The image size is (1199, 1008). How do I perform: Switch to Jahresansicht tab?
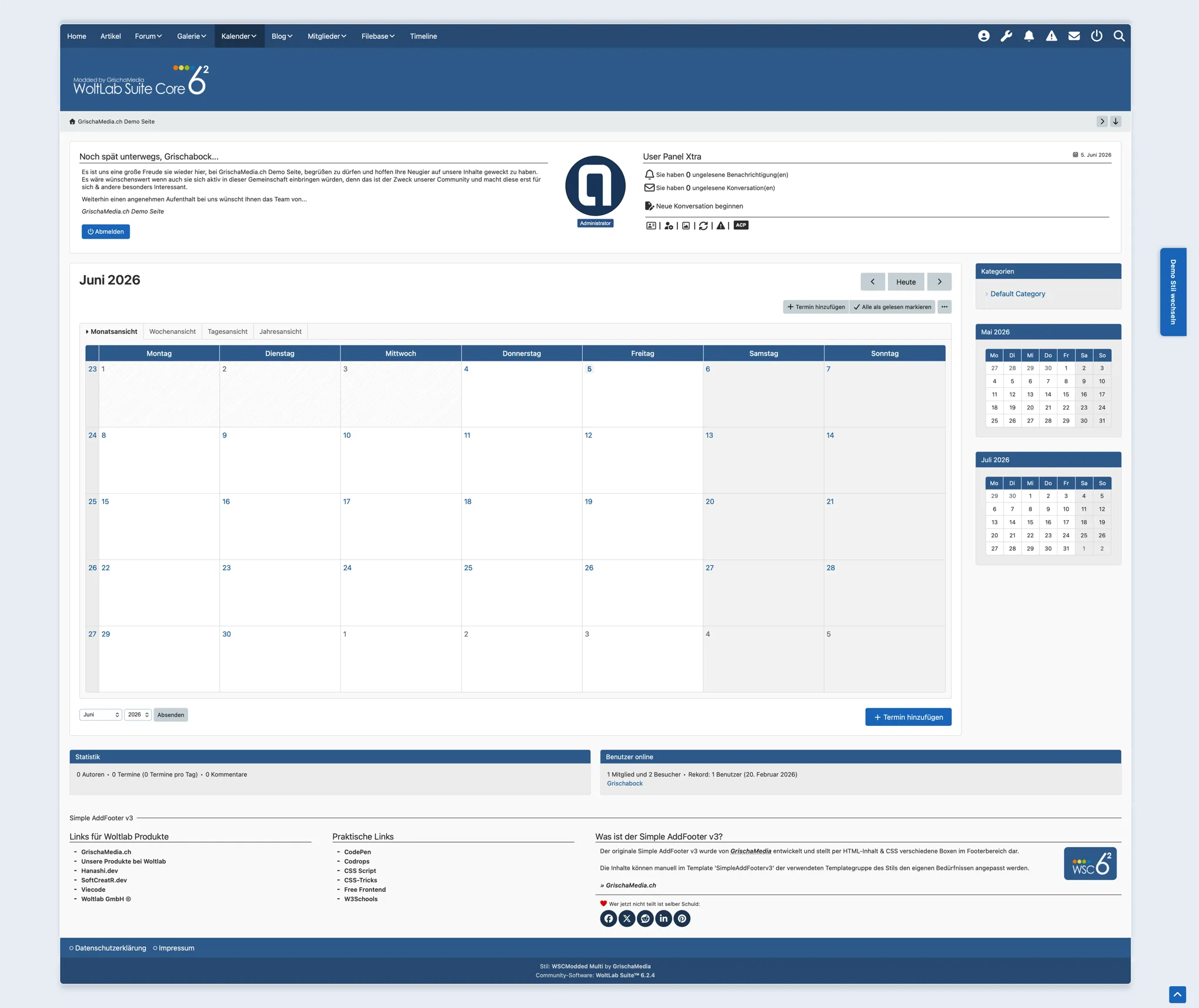tap(280, 331)
